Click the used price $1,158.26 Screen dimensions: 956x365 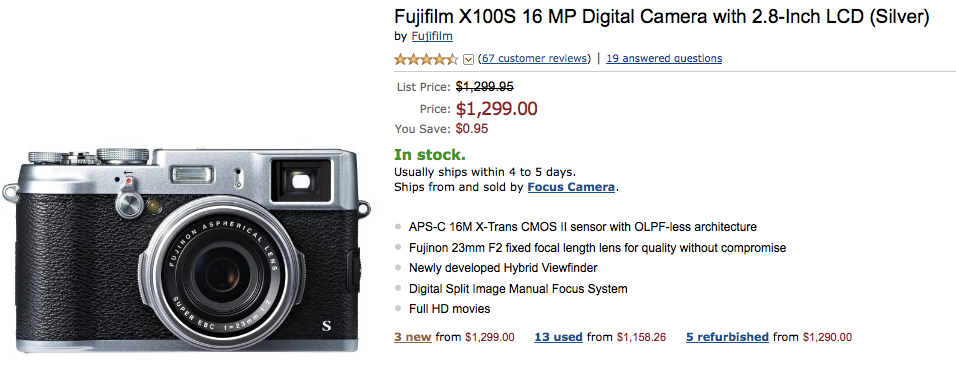[641, 337]
